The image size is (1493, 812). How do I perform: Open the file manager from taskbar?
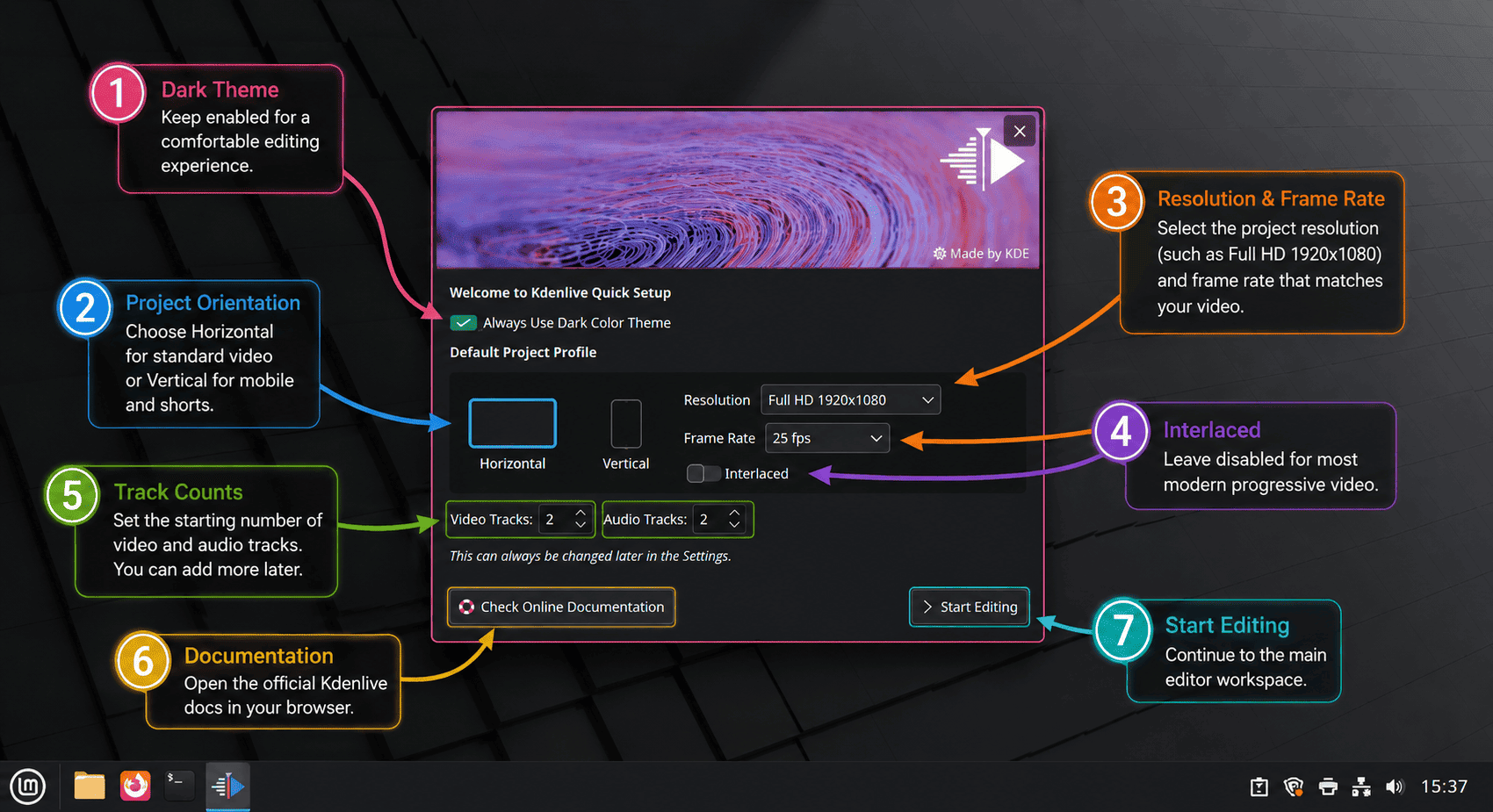(89, 786)
